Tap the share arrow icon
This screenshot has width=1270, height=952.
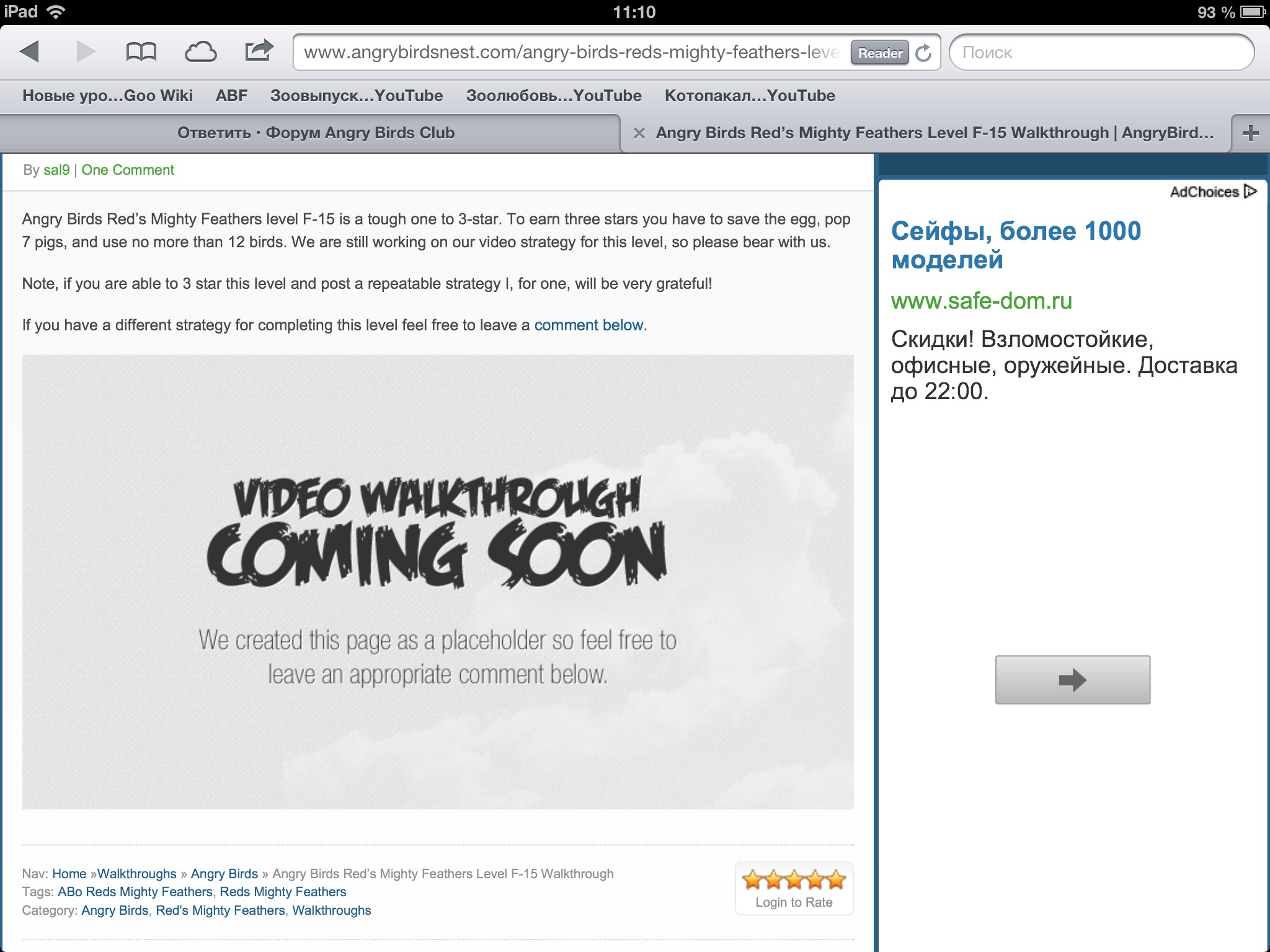point(259,50)
